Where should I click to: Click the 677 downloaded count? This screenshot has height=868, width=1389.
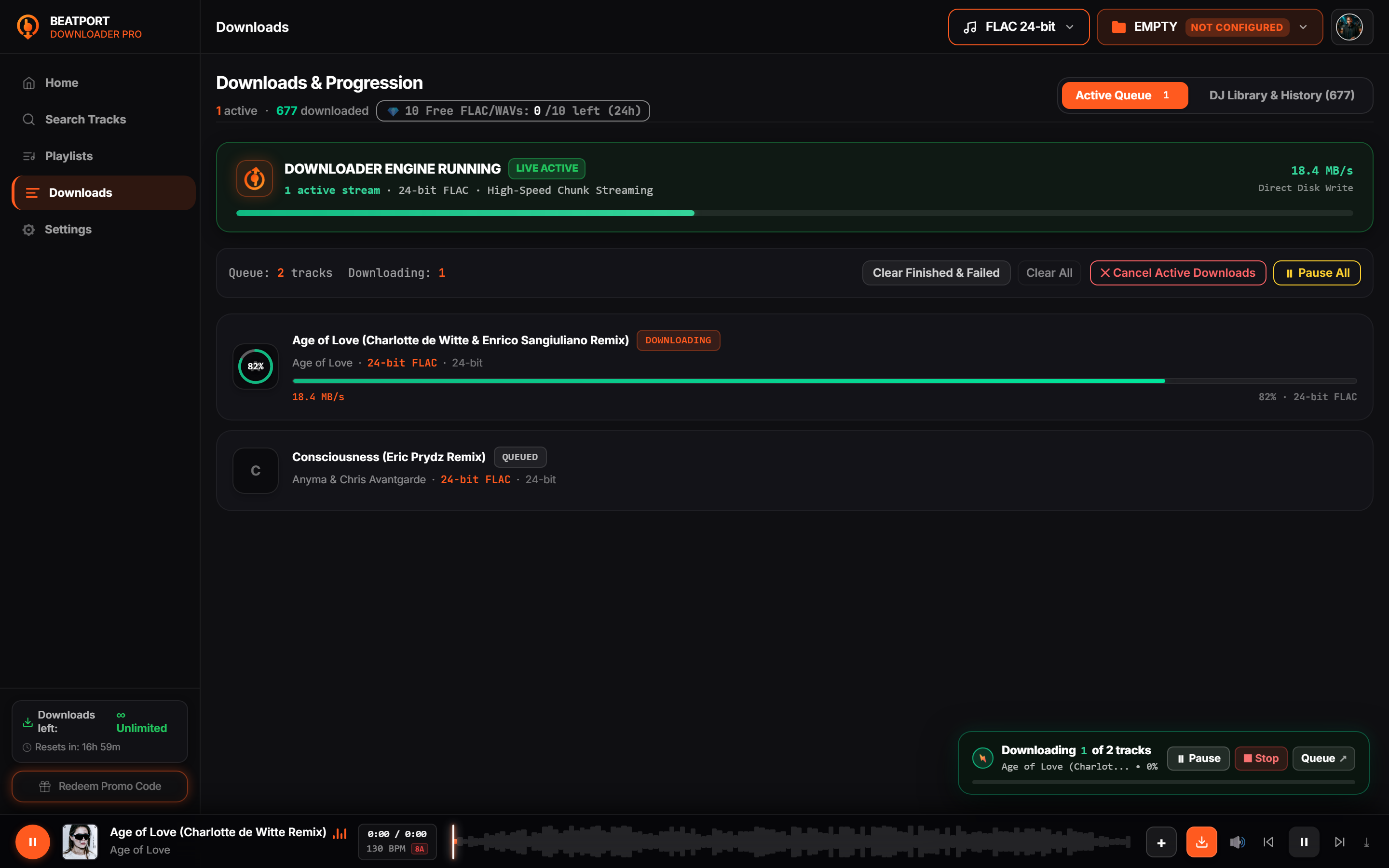[x=322, y=111]
